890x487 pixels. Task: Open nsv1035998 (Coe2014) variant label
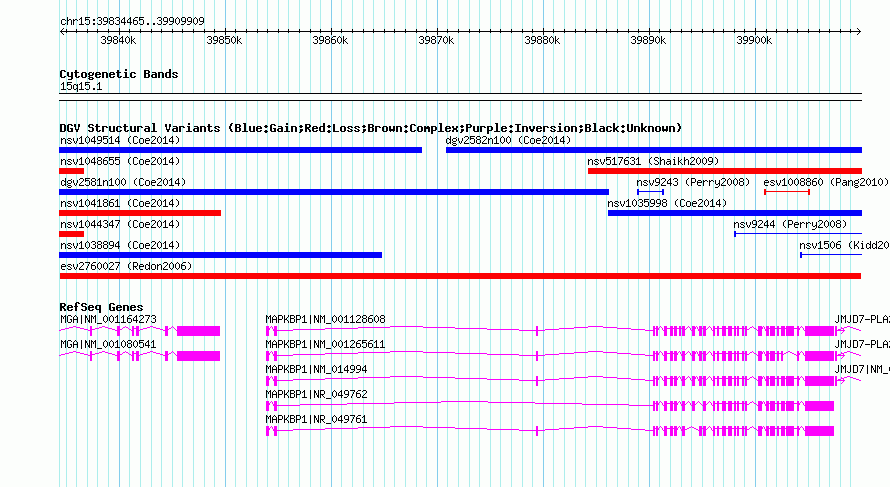click(x=668, y=203)
